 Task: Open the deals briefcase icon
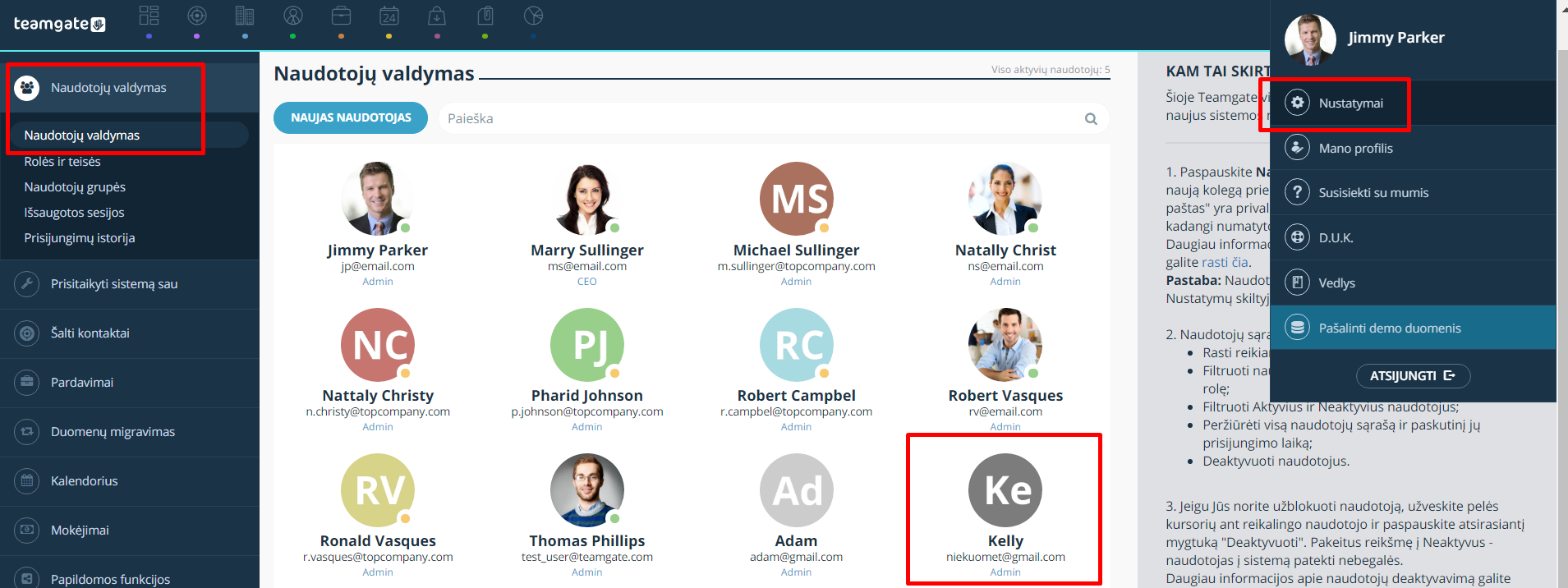click(x=341, y=16)
